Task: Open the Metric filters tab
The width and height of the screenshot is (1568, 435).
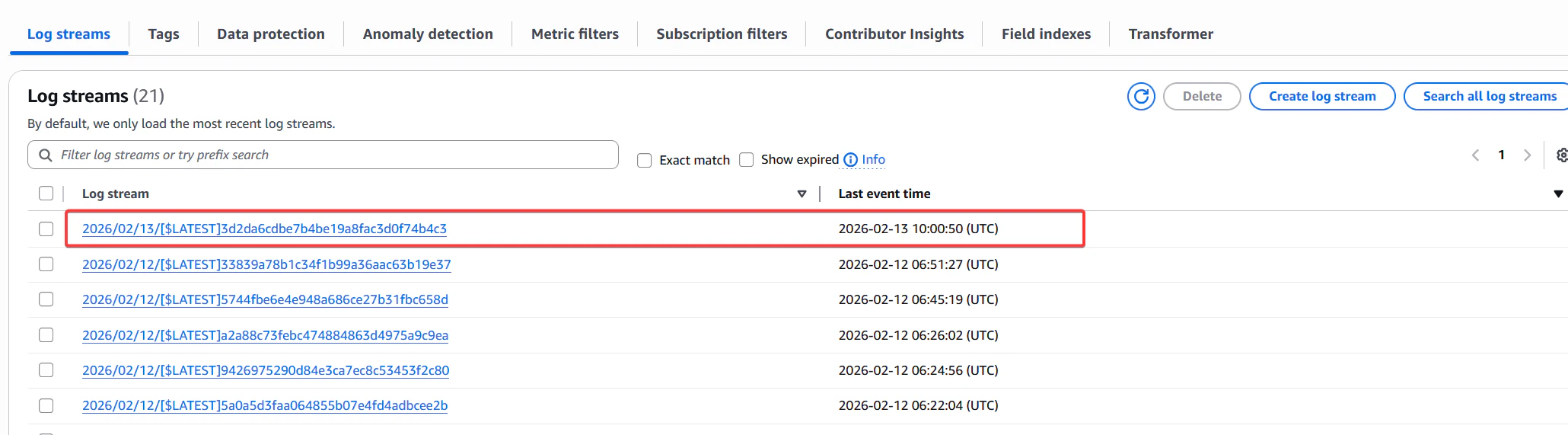Action: pyautogui.click(x=575, y=34)
